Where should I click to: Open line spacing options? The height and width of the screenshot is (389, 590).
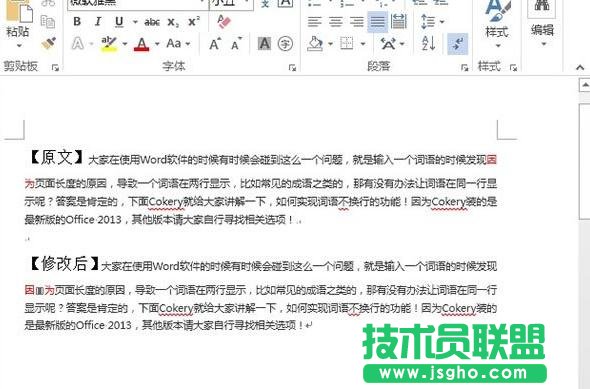point(428,22)
